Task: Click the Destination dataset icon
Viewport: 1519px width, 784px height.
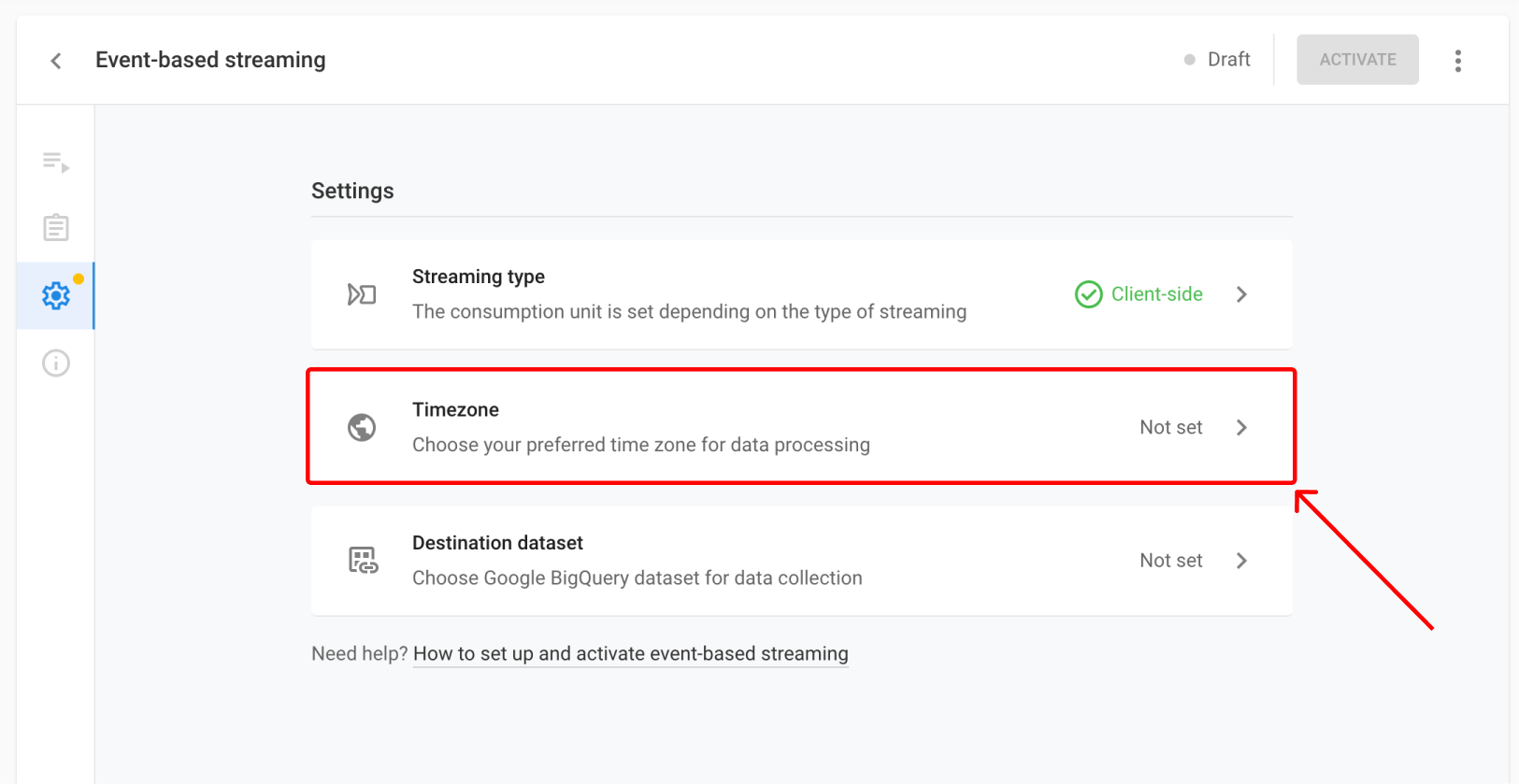Action: point(363,561)
